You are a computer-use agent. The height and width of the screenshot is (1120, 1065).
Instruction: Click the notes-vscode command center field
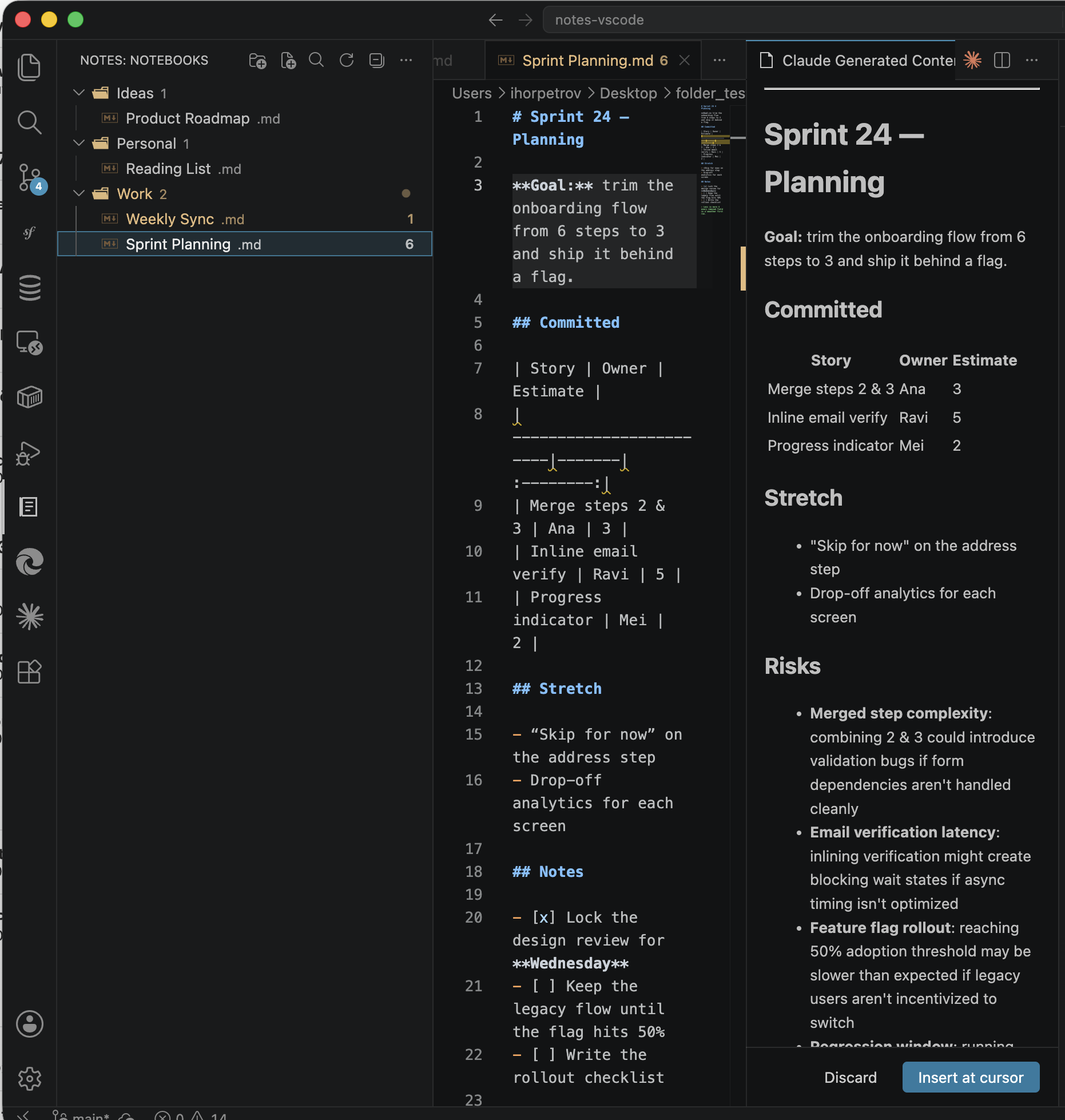click(x=803, y=20)
